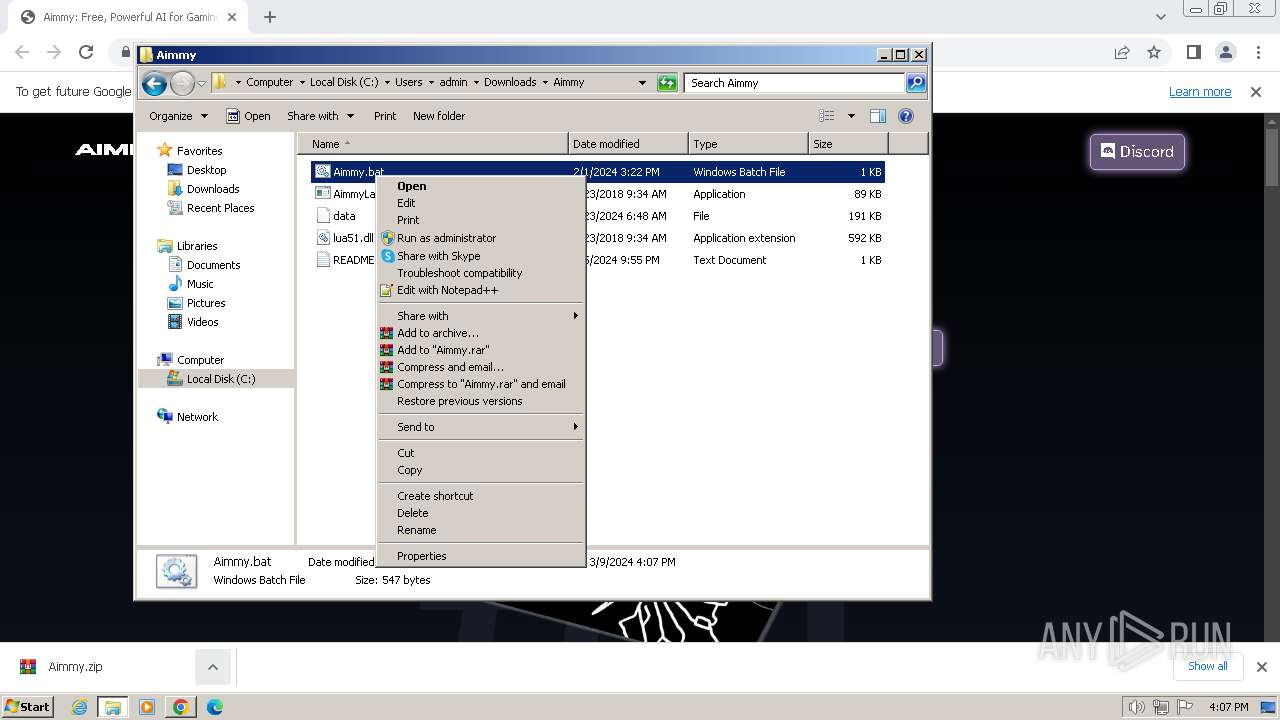Expand the Aimmy.zip download options chevron
Screen dimensions: 1280x720
tap(213, 667)
